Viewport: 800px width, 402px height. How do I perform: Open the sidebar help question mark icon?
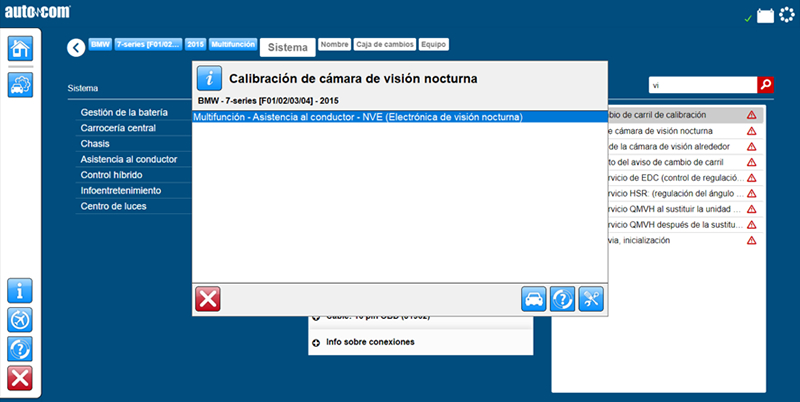20,349
